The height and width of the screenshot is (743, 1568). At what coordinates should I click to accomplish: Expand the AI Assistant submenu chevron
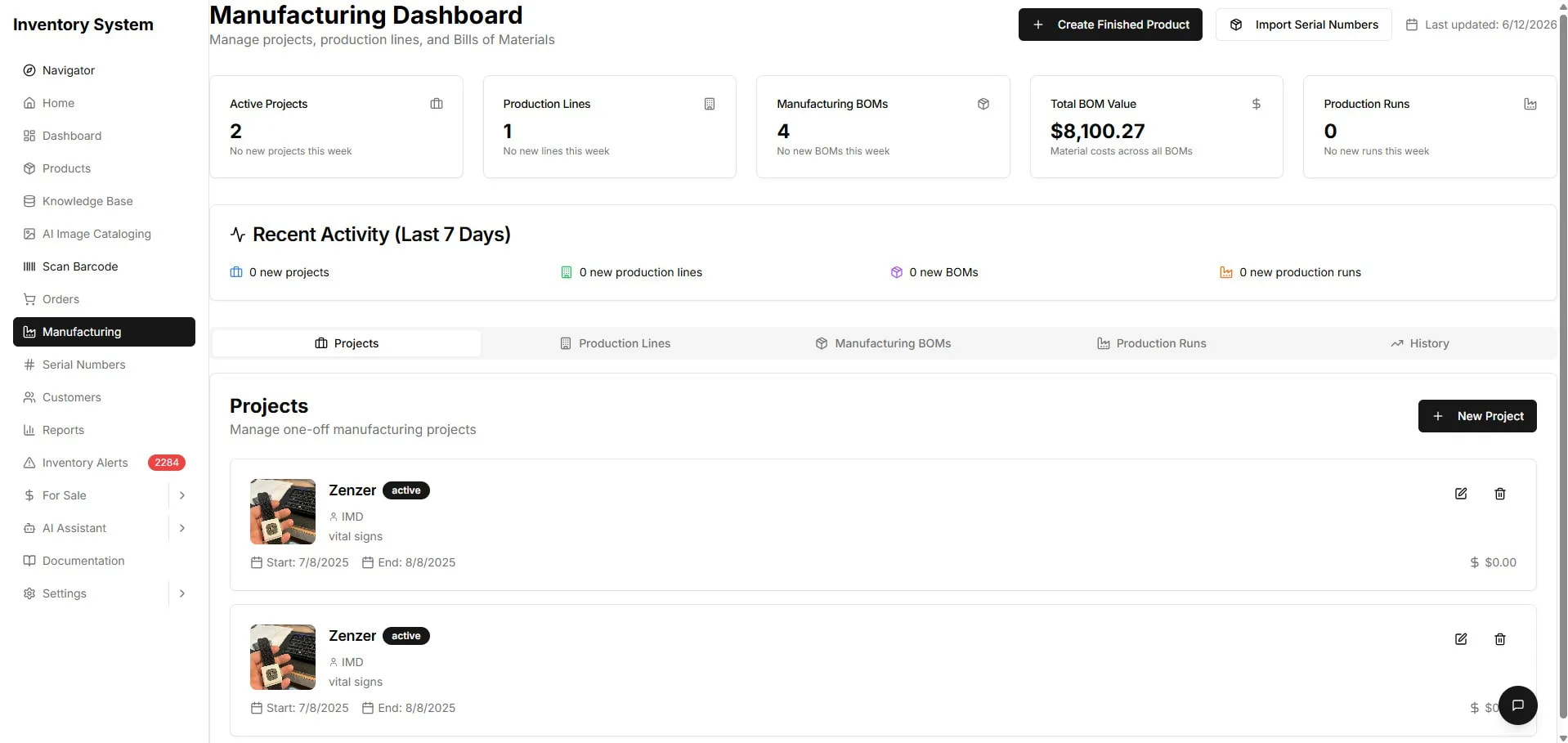pyautogui.click(x=182, y=528)
